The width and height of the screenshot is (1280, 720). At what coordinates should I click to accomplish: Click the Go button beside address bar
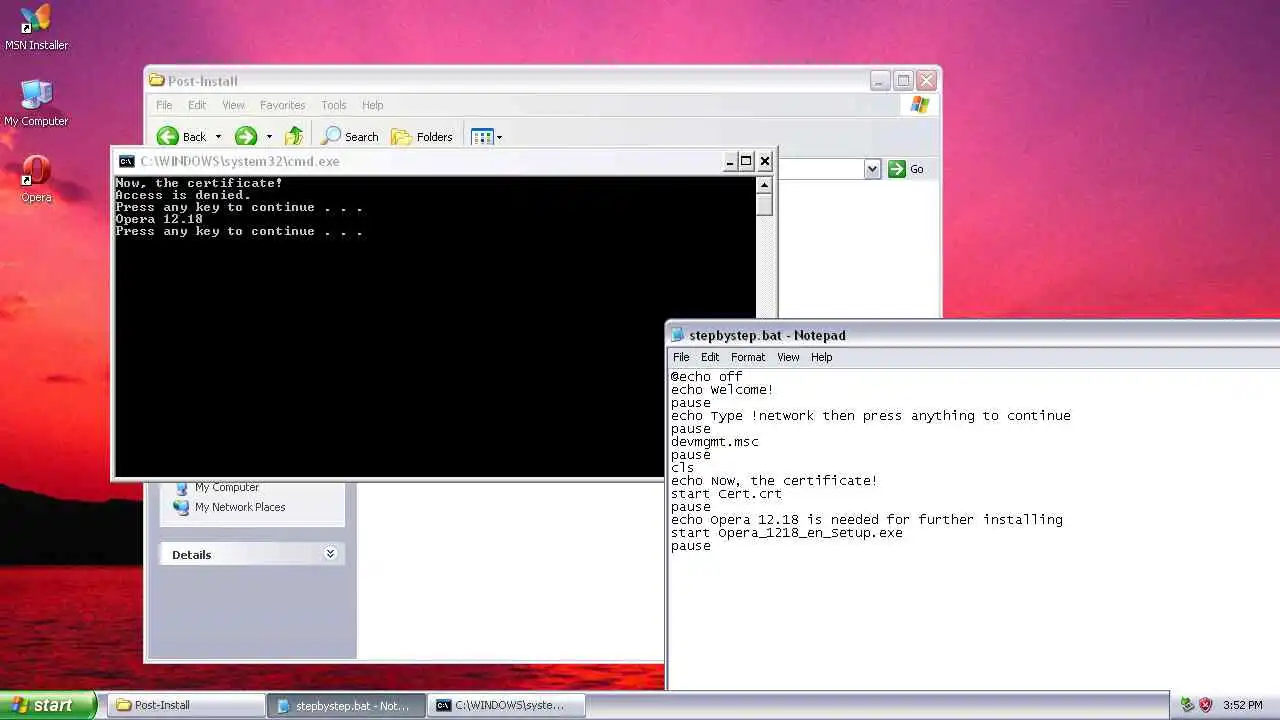point(906,169)
